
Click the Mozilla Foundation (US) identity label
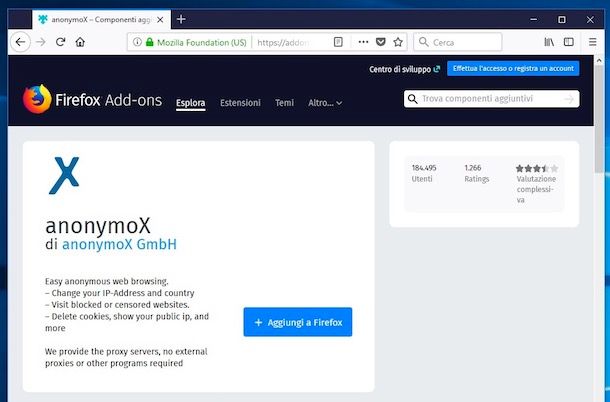tap(202, 42)
